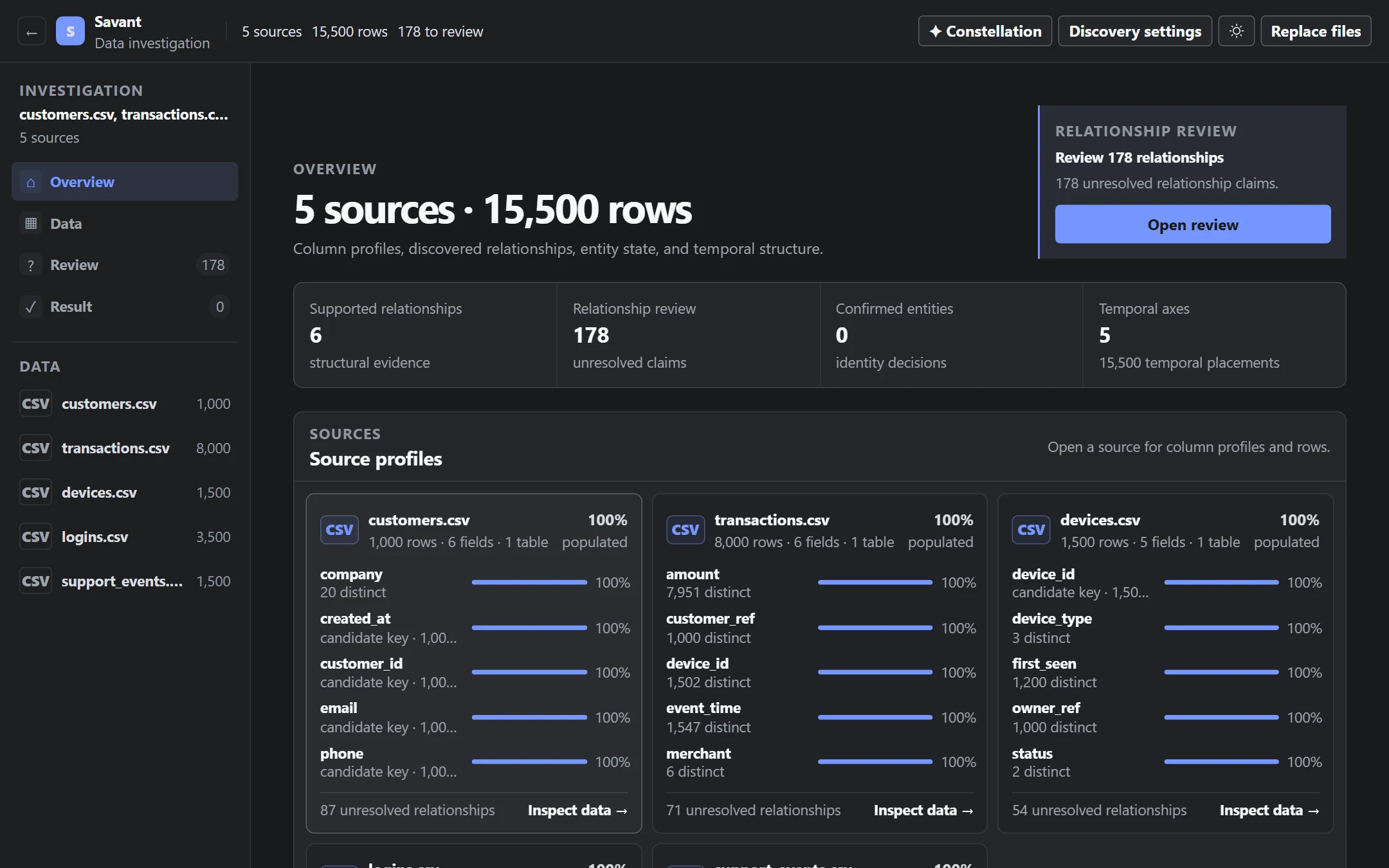
Task: Click the Open review button
Action: point(1193,224)
